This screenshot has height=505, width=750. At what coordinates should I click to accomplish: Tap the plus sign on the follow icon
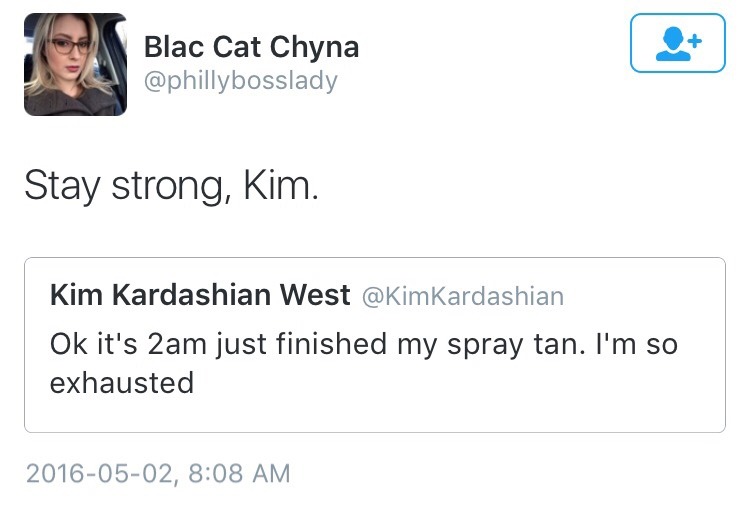(694, 38)
